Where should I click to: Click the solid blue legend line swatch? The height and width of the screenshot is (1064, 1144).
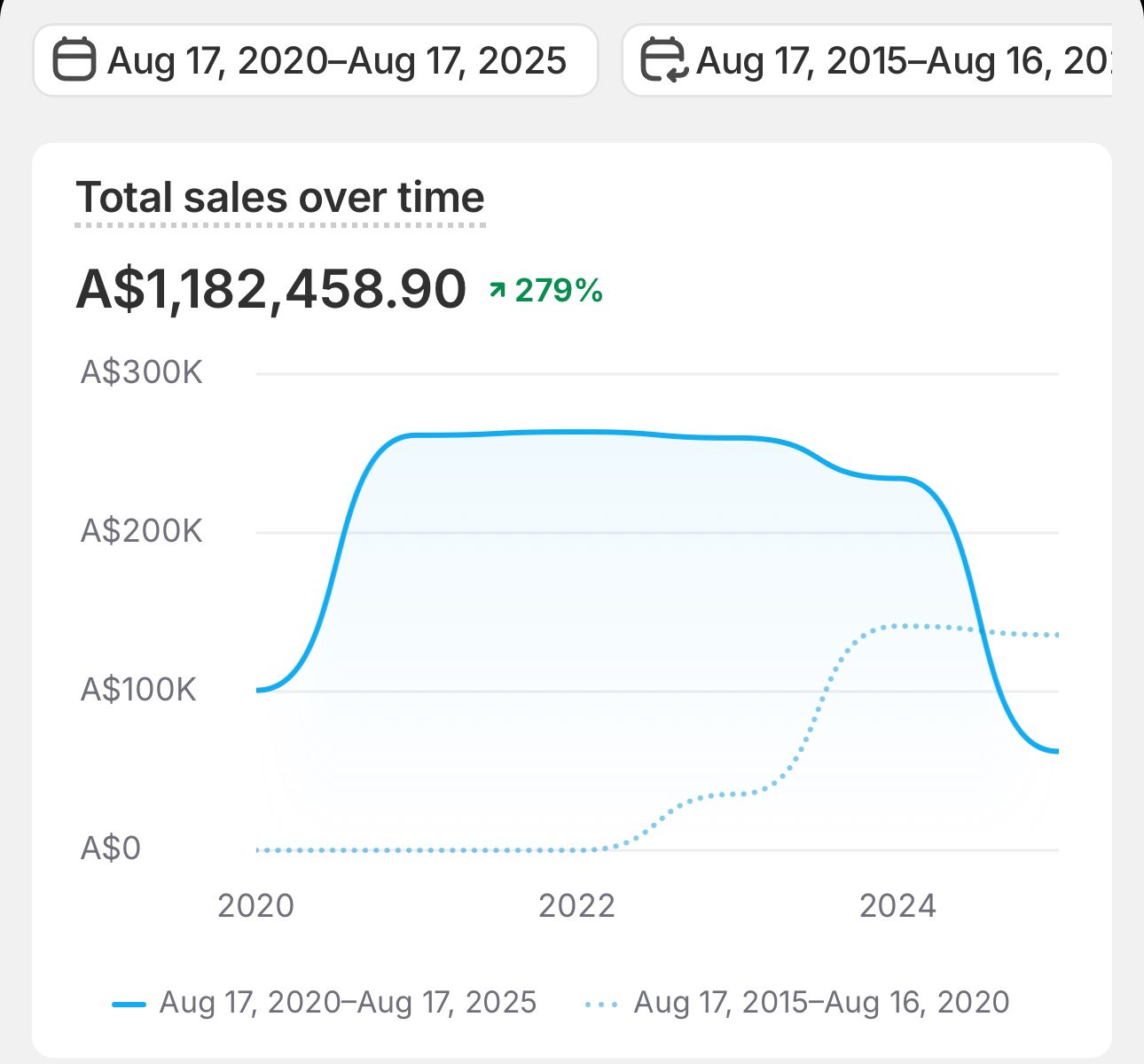pyautogui.click(x=129, y=1004)
